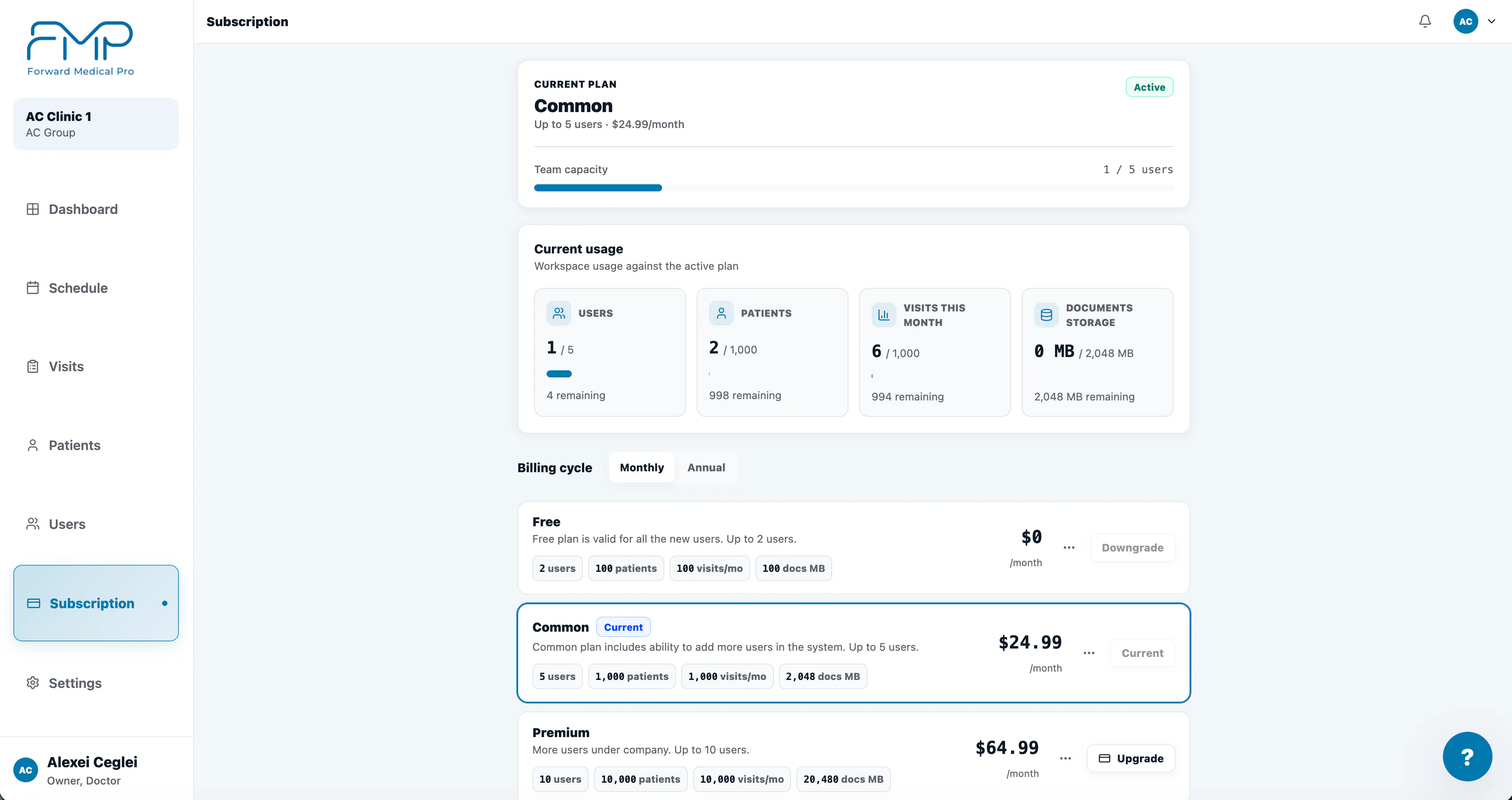Click the Patients card person icon

721,314
